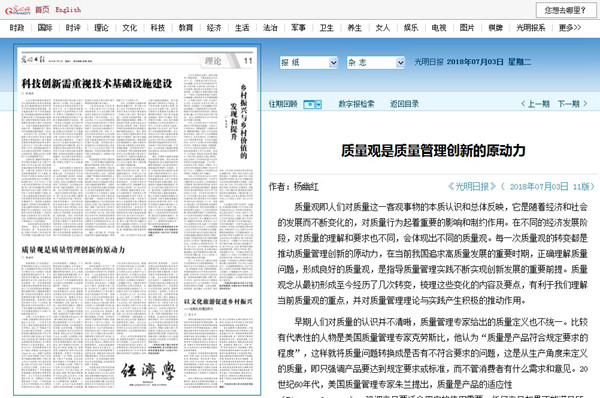Viewport: 600px width, 398px height.
Task: Open the 军事 section
Action: (298, 28)
